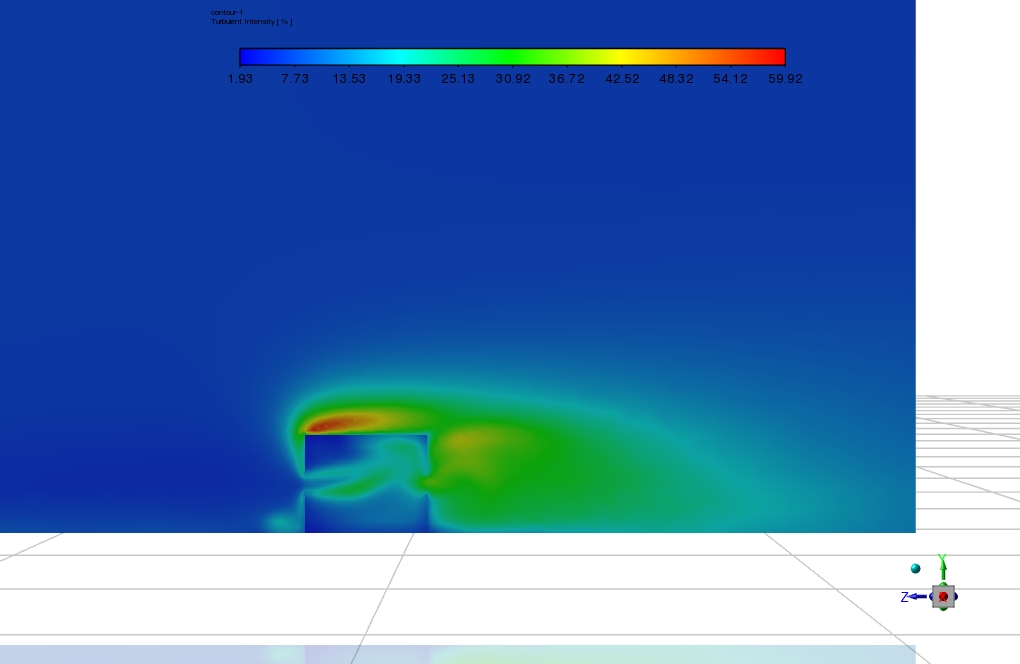Click the 13.53 legend tick label
The height and width of the screenshot is (664, 1020).
pos(349,79)
